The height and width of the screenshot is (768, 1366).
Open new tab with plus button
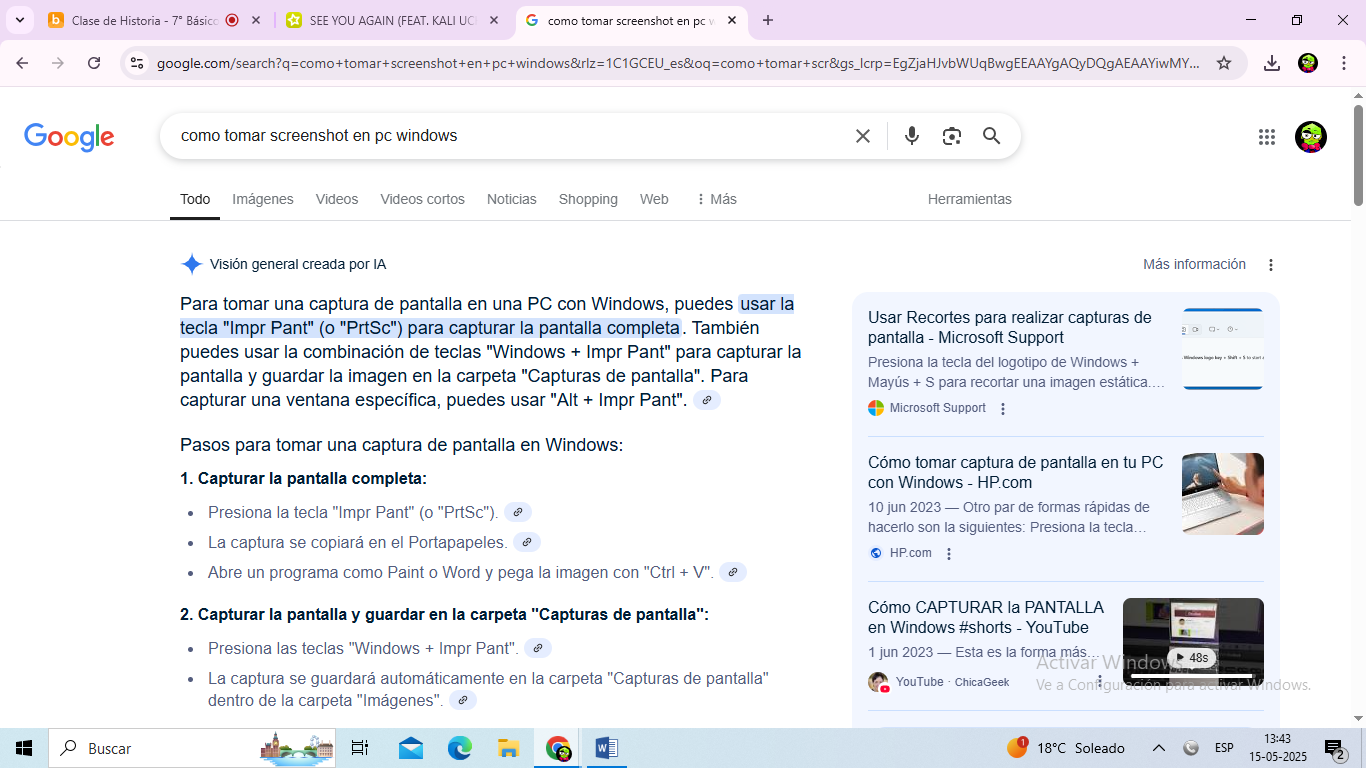click(768, 20)
